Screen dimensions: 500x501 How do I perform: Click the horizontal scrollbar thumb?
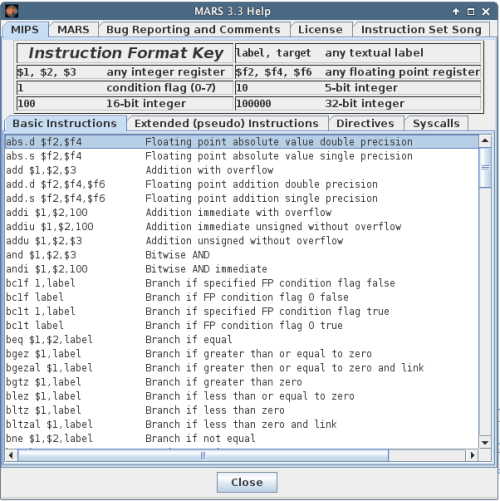(203, 455)
